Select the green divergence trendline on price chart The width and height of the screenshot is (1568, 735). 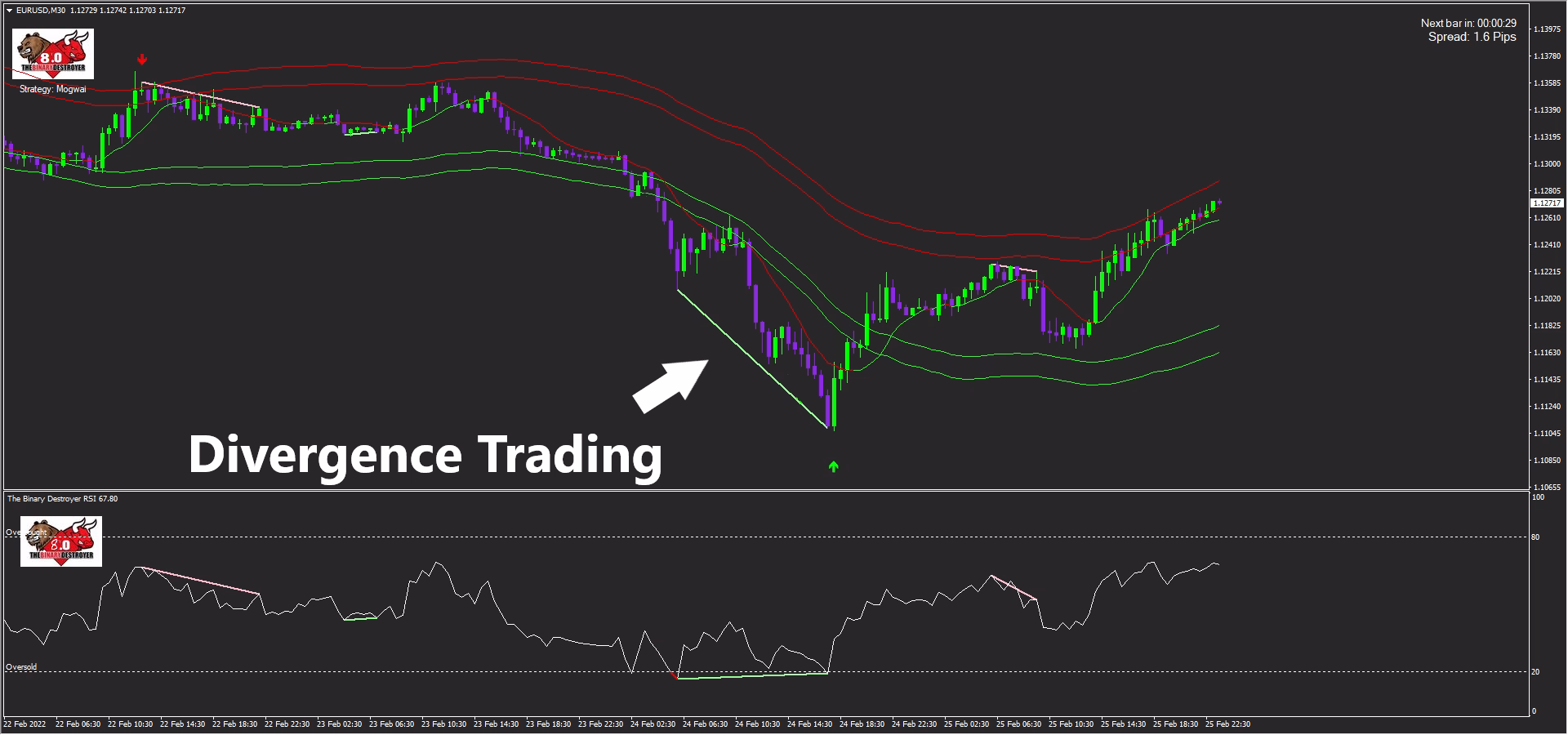[x=752, y=359]
